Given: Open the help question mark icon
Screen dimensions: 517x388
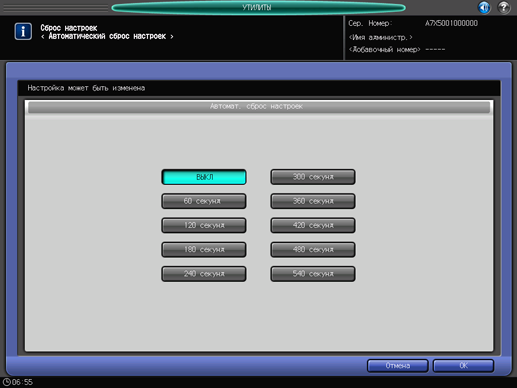Looking at the screenshot, I should [x=504, y=7].
